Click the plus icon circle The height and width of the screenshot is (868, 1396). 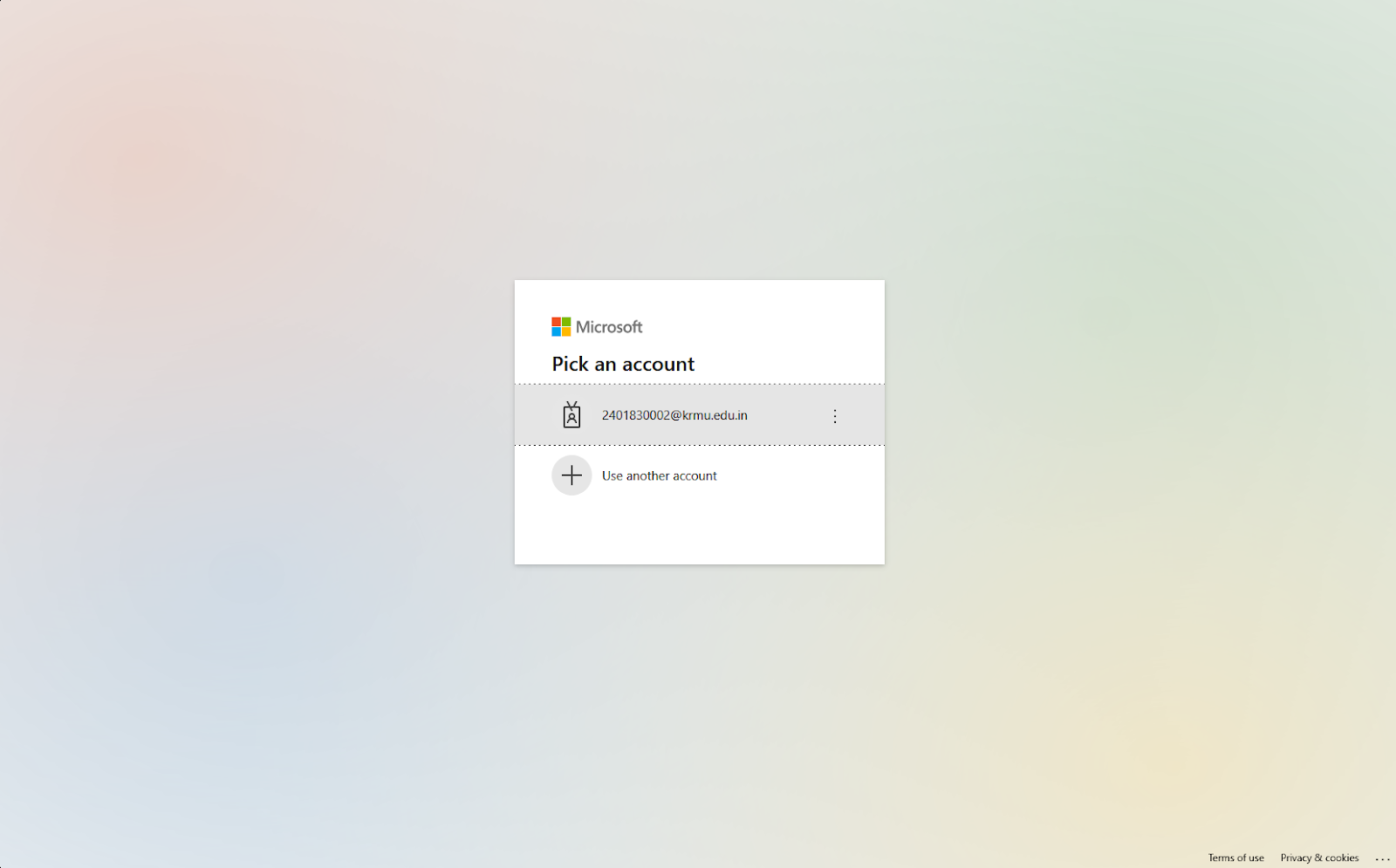(571, 475)
